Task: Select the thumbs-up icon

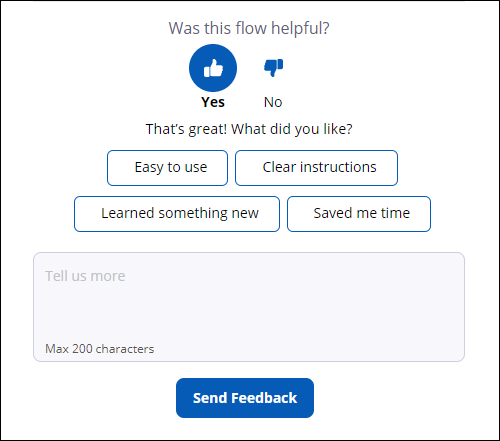Action: click(213, 68)
